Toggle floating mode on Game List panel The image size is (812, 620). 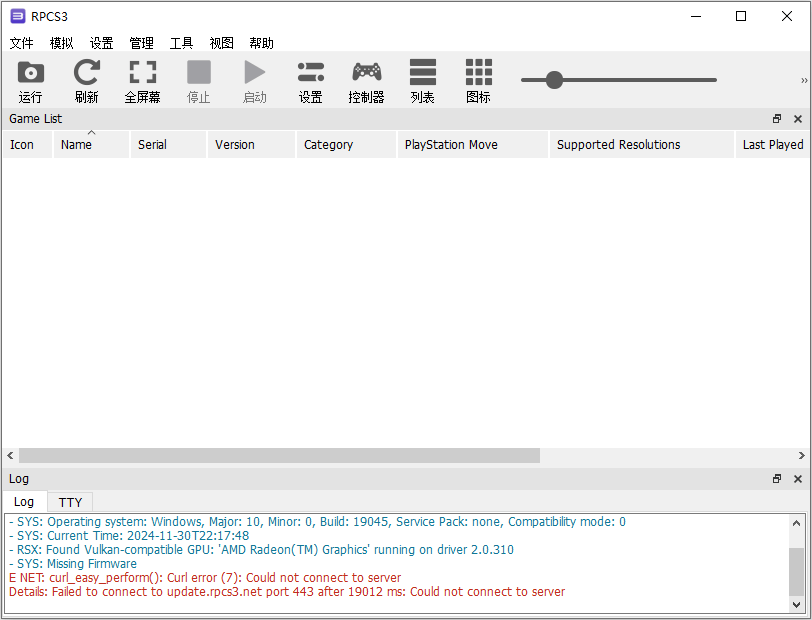click(x=777, y=118)
